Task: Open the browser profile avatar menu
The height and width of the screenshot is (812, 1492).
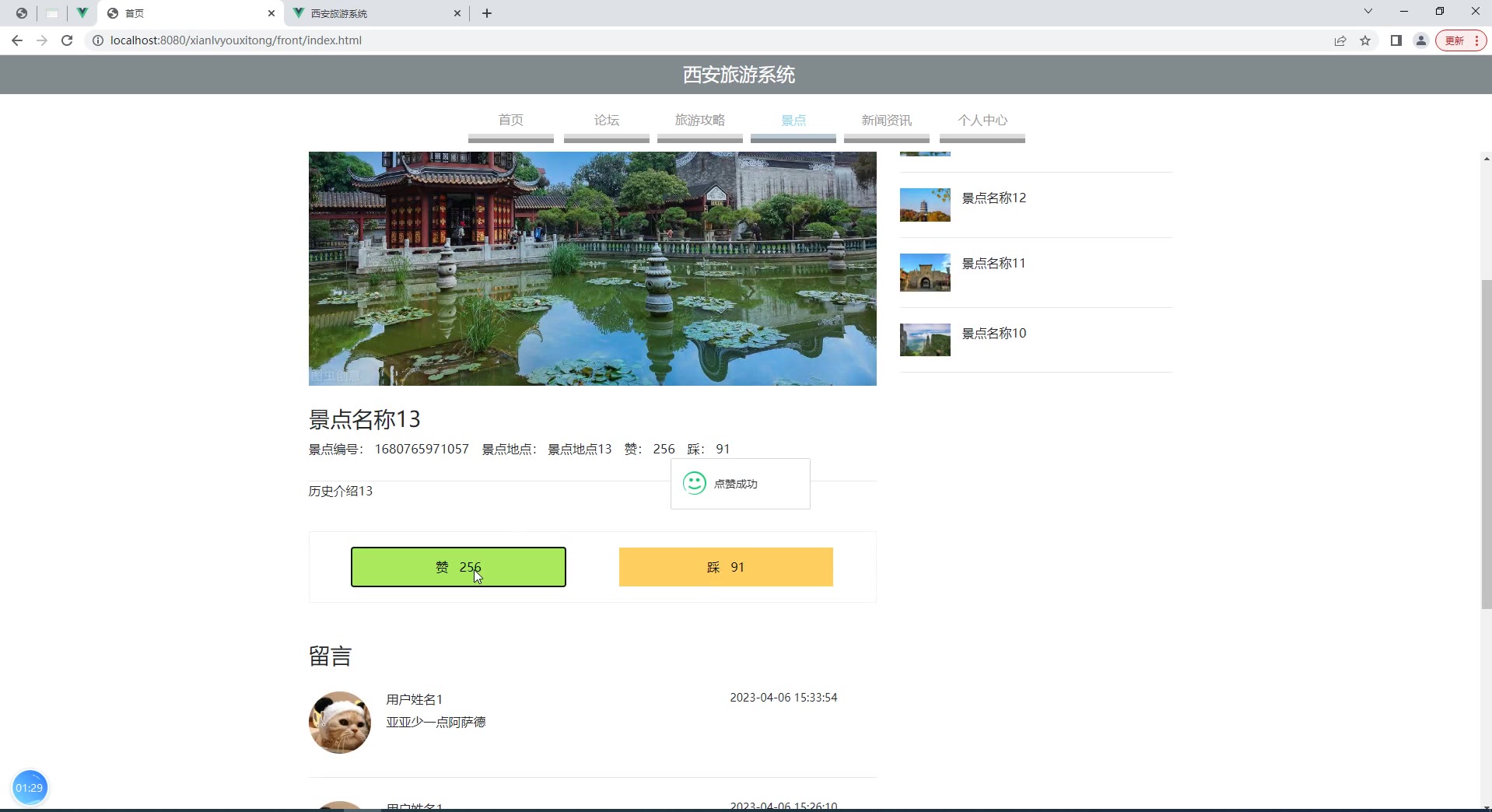Action: [x=1421, y=40]
